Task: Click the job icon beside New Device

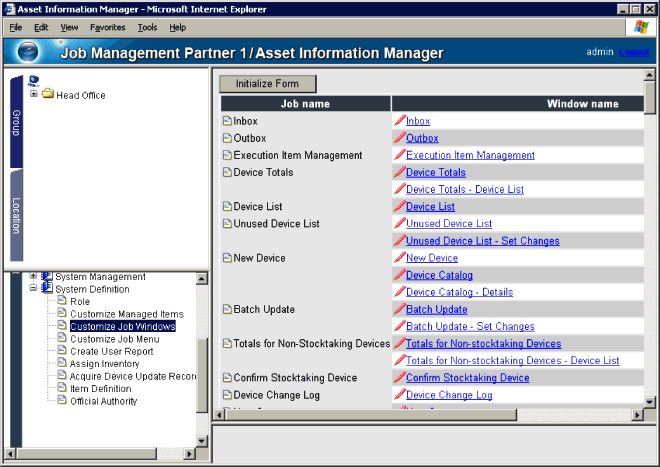Action: 227,259
